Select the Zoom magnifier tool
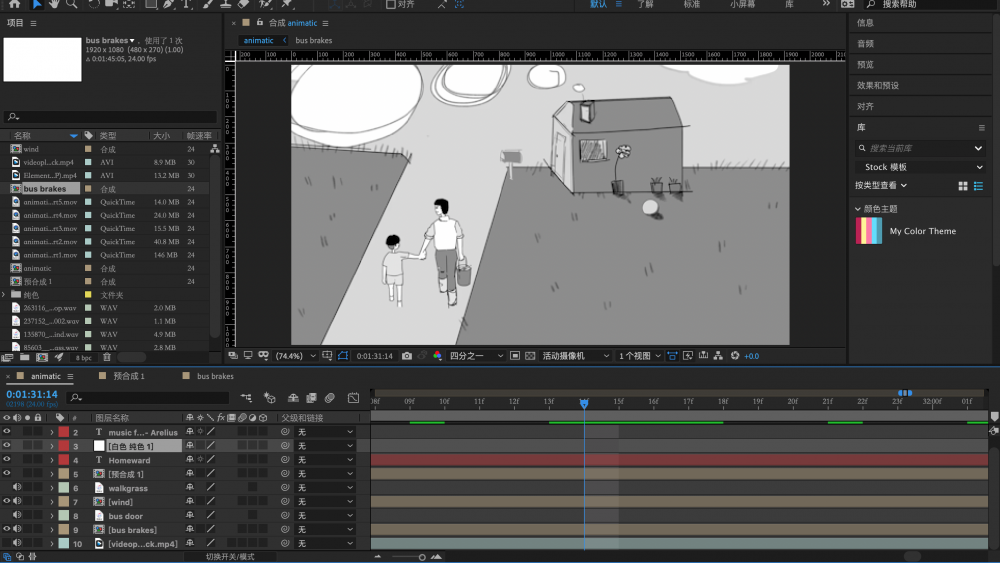The image size is (1000, 563). [71, 3]
